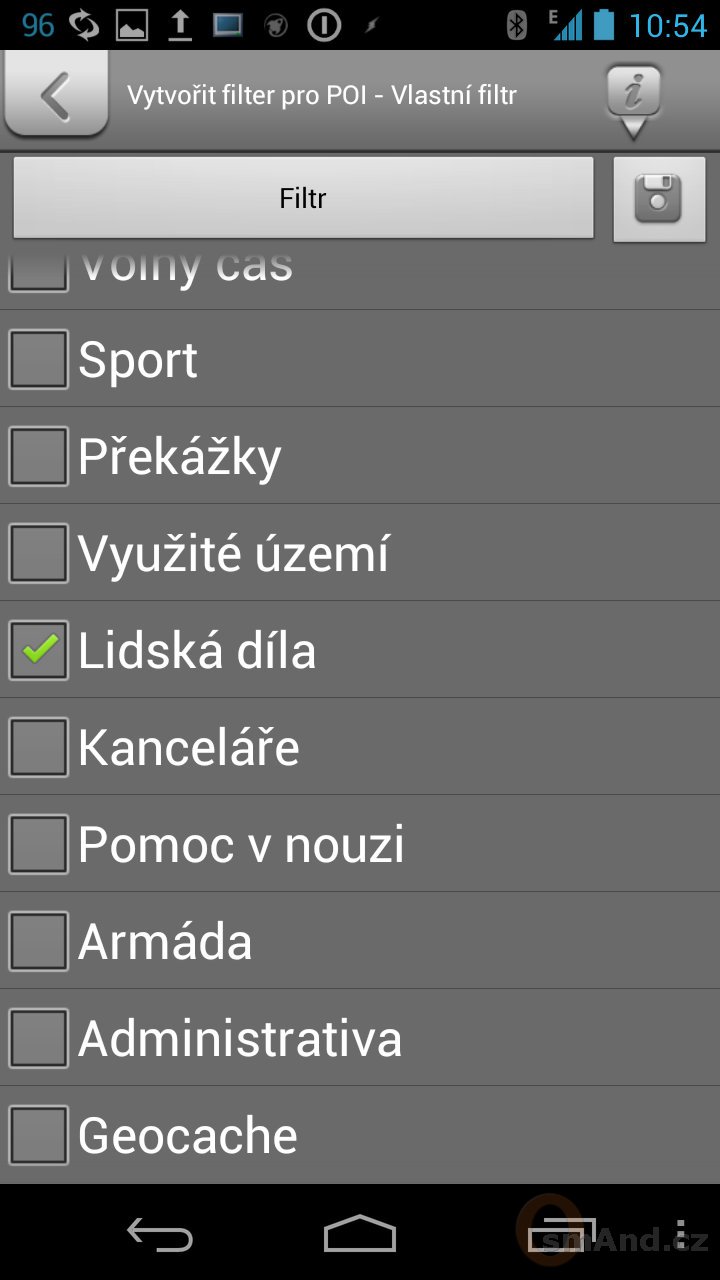The height and width of the screenshot is (1280, 720).
Task: Tap the sync icon in status bar
Action: pyautogui.click(x=84, y=25)
